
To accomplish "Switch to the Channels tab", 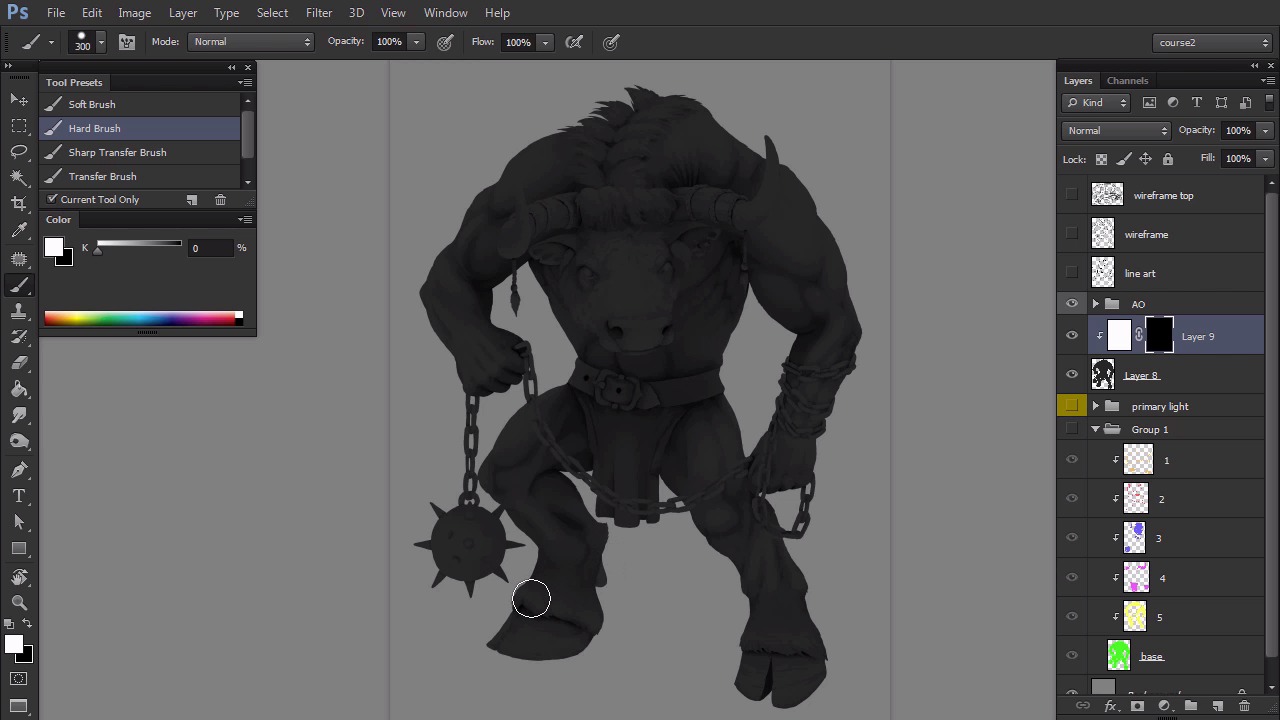I will 1127,81.
